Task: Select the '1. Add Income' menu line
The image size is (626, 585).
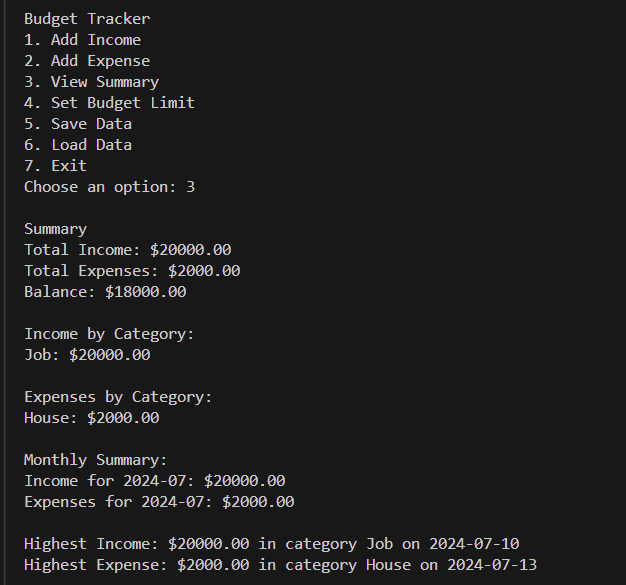Action: [82, 40]
